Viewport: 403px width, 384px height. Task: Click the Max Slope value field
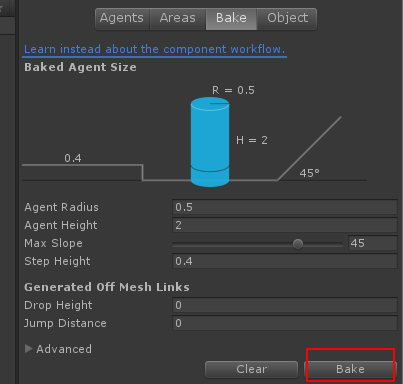tap(373, 243)
